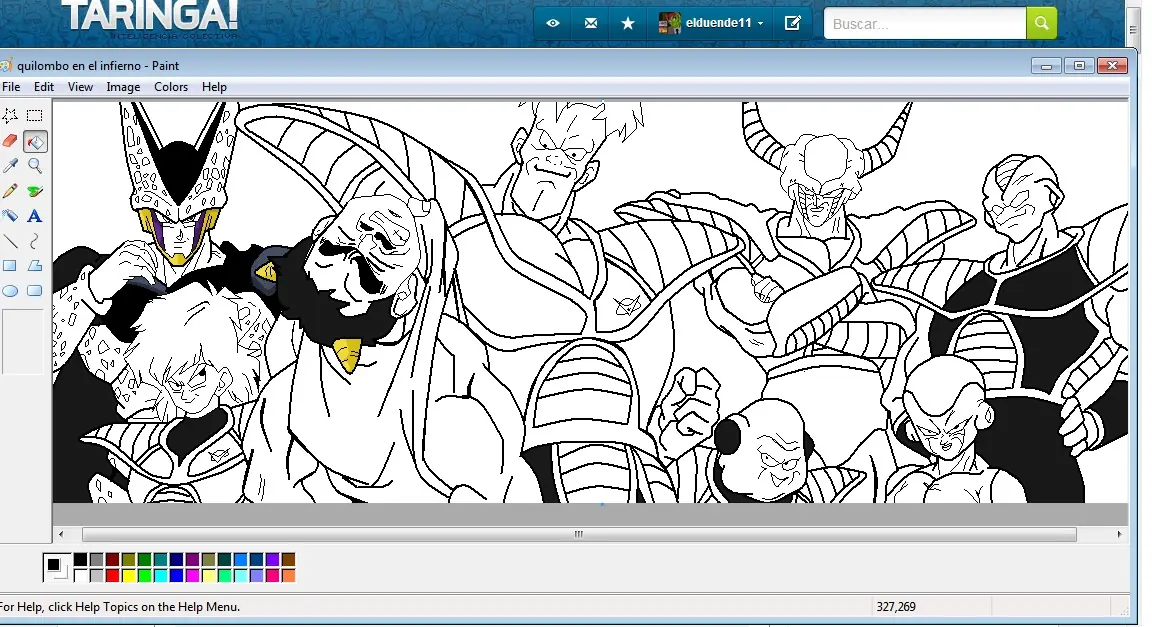Pick the black palette color
The height and width of the screenshot is (627, 1152).
pos(80,559)
